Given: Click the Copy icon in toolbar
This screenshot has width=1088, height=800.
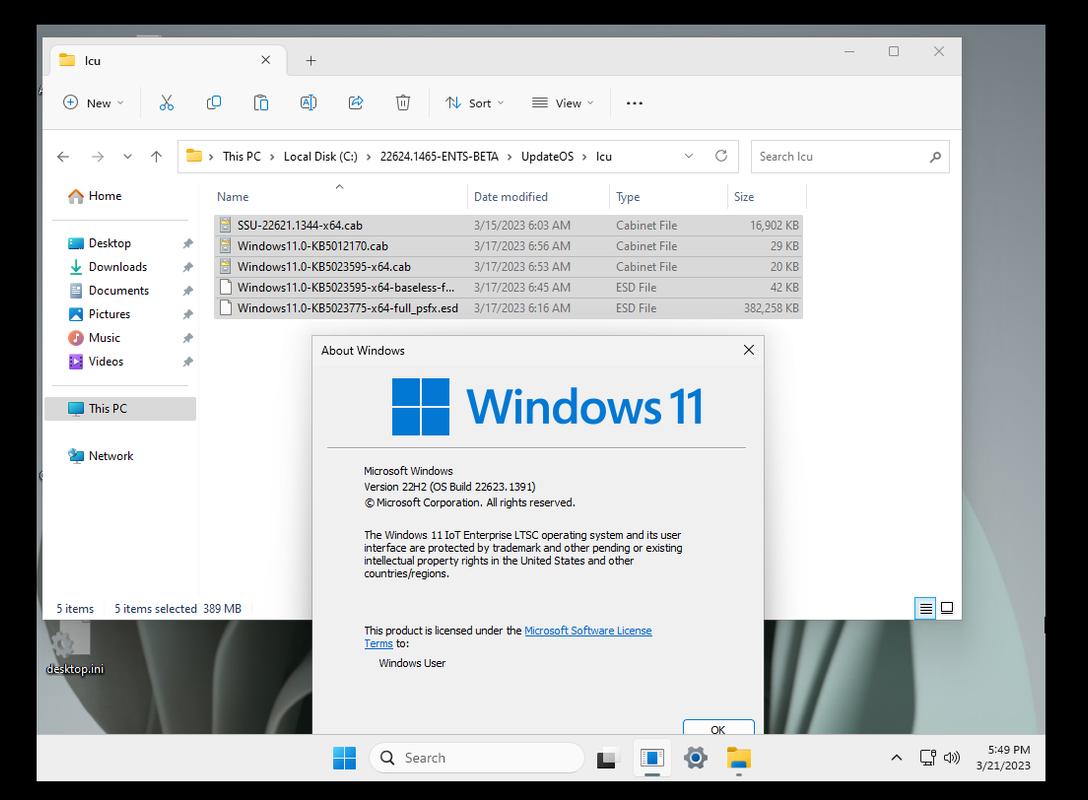Looking at the screenshot, I should (214, 103).
